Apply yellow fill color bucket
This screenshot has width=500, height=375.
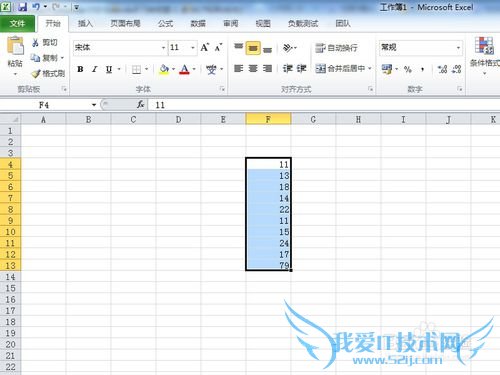pyautogui.click(x=164, y=69)
